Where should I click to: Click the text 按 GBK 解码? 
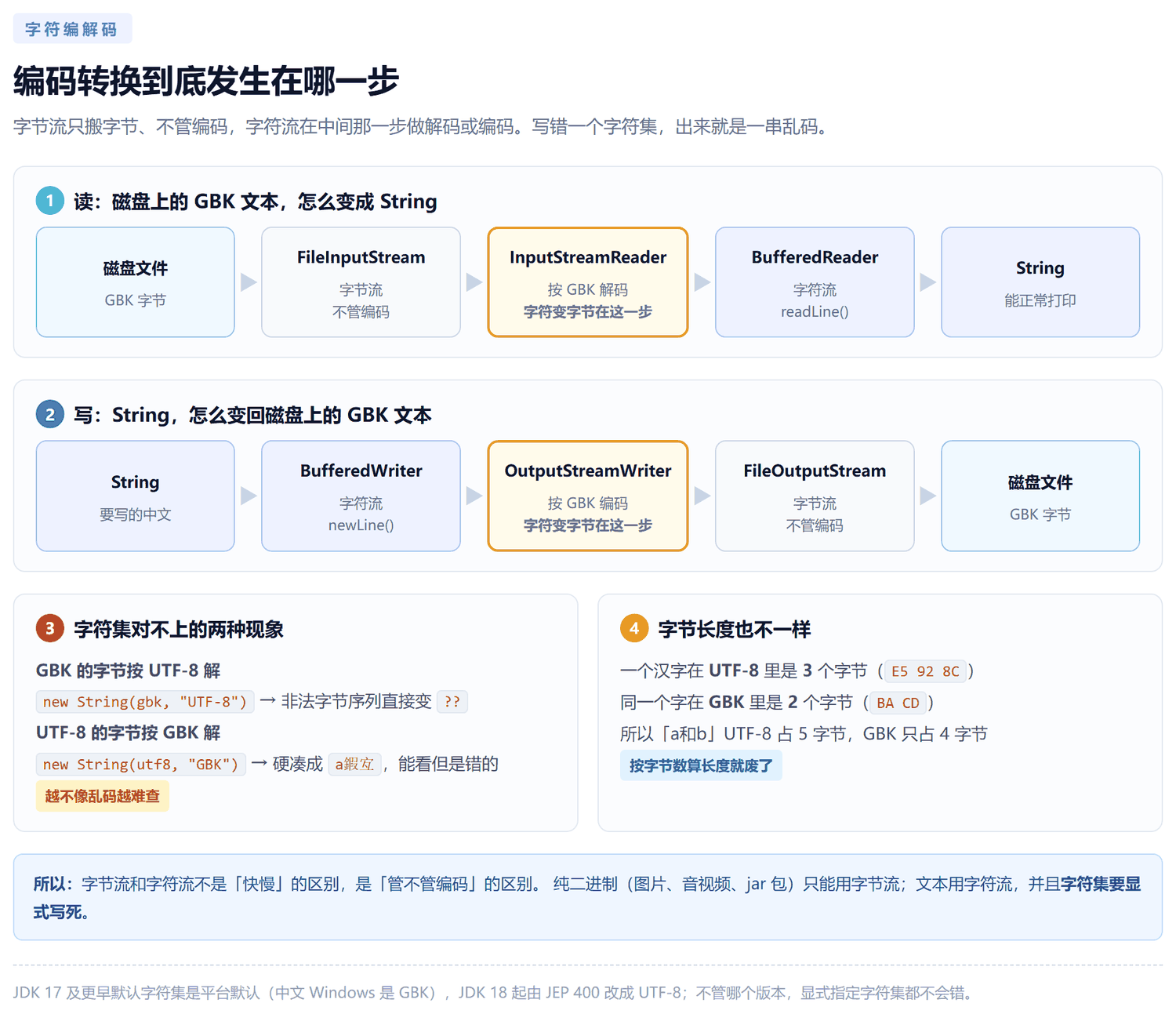click(588, 290)
